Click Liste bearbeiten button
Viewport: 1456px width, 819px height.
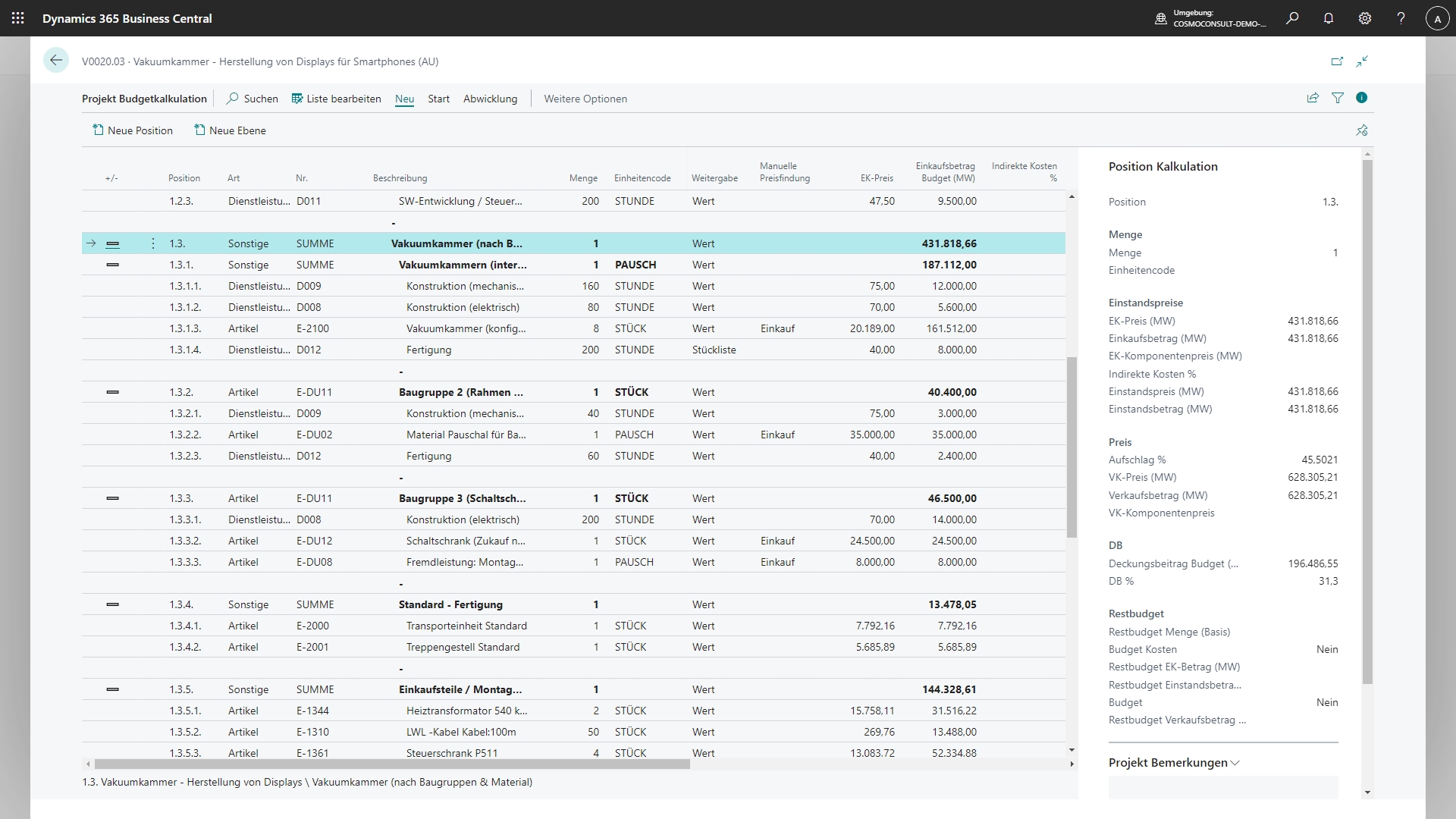[x=336, y=99]
